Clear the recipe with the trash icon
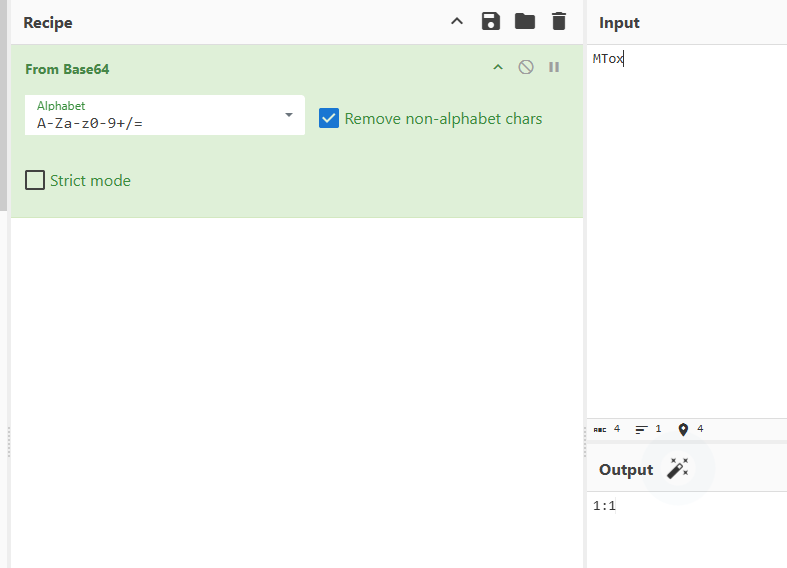The height and width of the screenshot is (568, 787). click(x=559, y=22)
